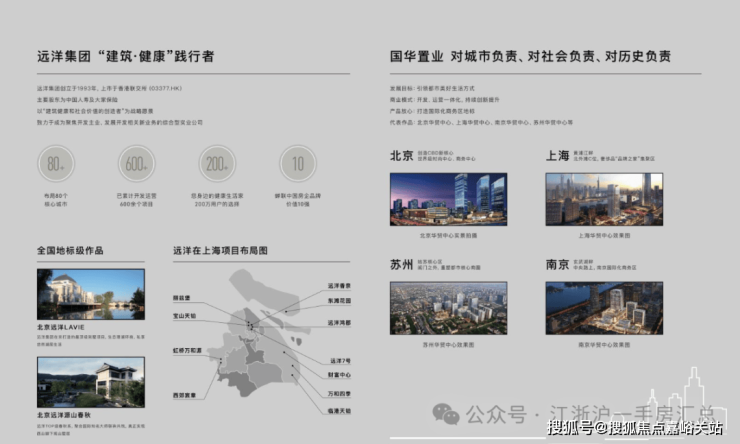
Task: Click the 远洋集团 heading title
Action: click(x=126, y=56)
